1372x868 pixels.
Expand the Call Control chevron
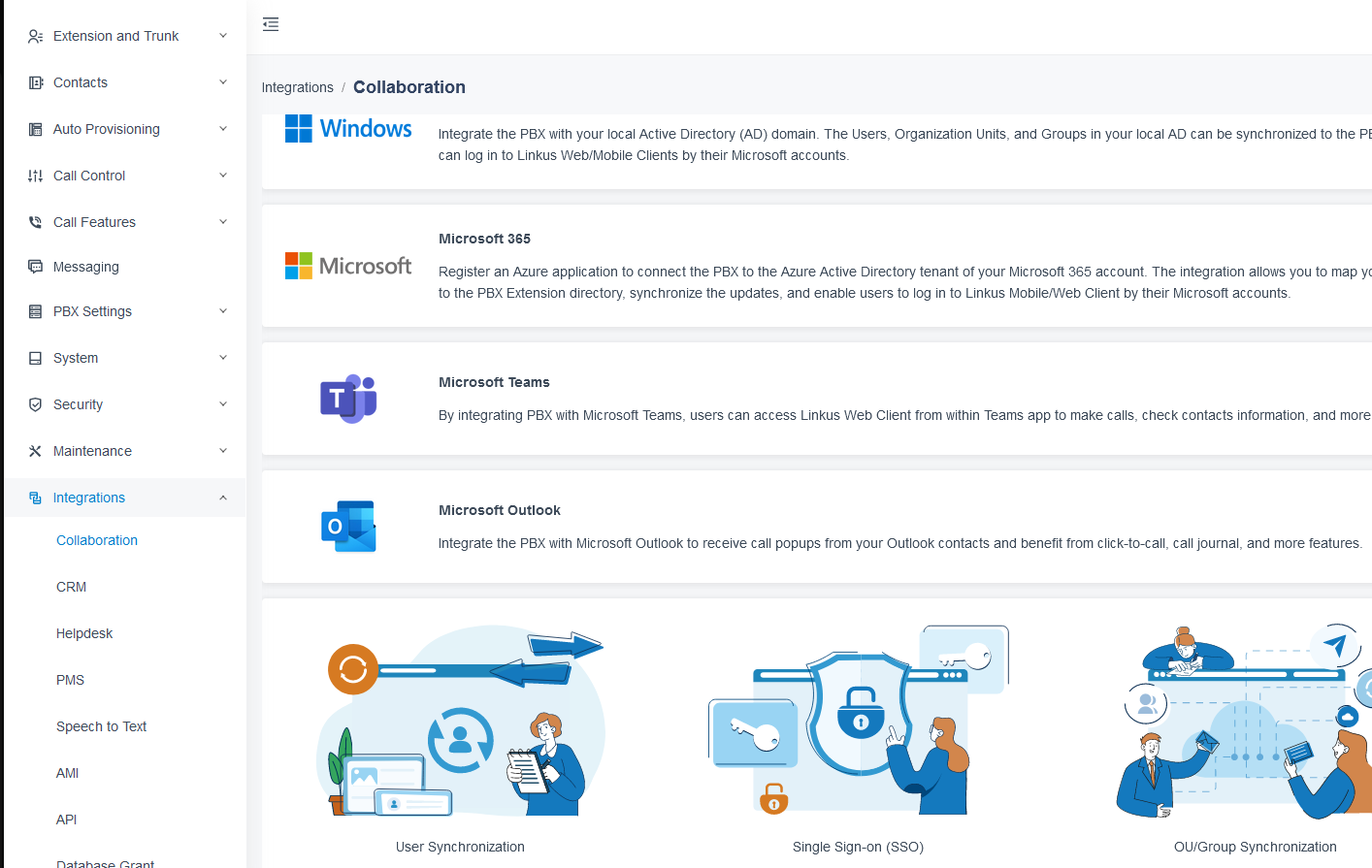point(223,176)
